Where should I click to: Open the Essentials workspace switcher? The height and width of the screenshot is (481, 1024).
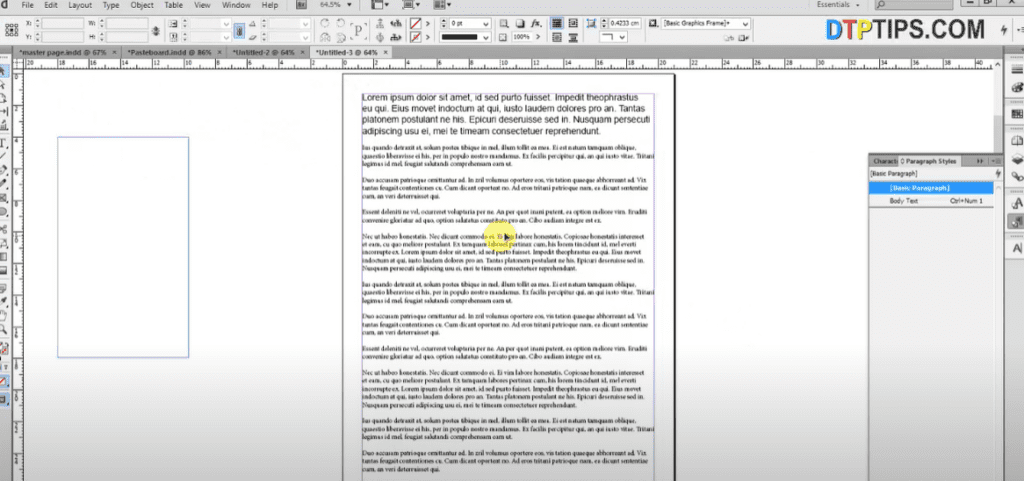pos(839,5)
